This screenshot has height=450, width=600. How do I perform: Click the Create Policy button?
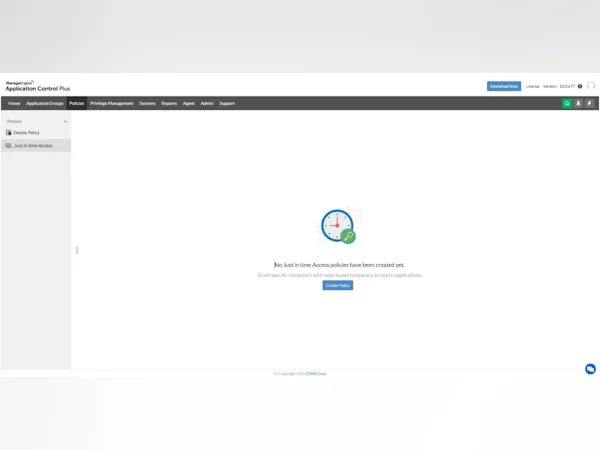coord(338,285)
